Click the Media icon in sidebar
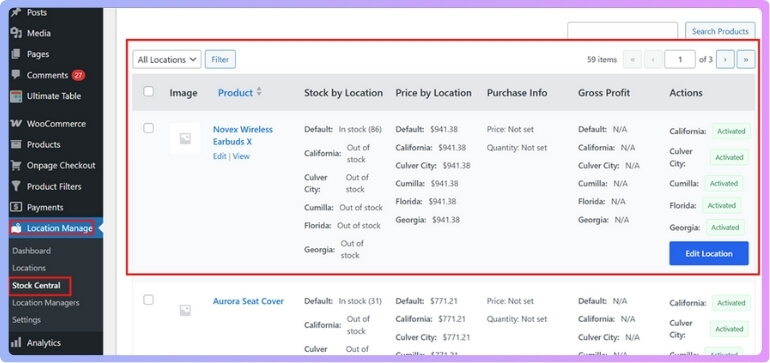 pyautogui.click(x=16, y=33)
